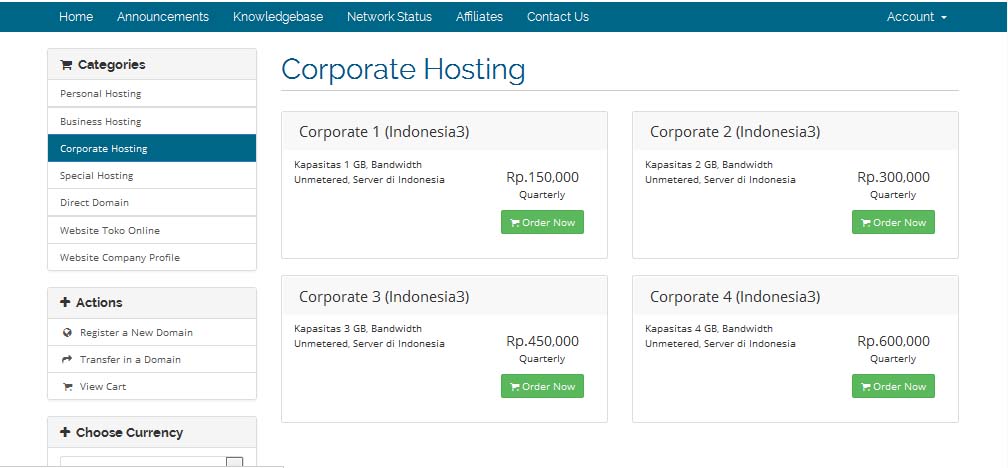Click the globe icon beside Register a New Domain
Image resolution: width=1008 pixels, height=468 pixels.
(67, 333)
